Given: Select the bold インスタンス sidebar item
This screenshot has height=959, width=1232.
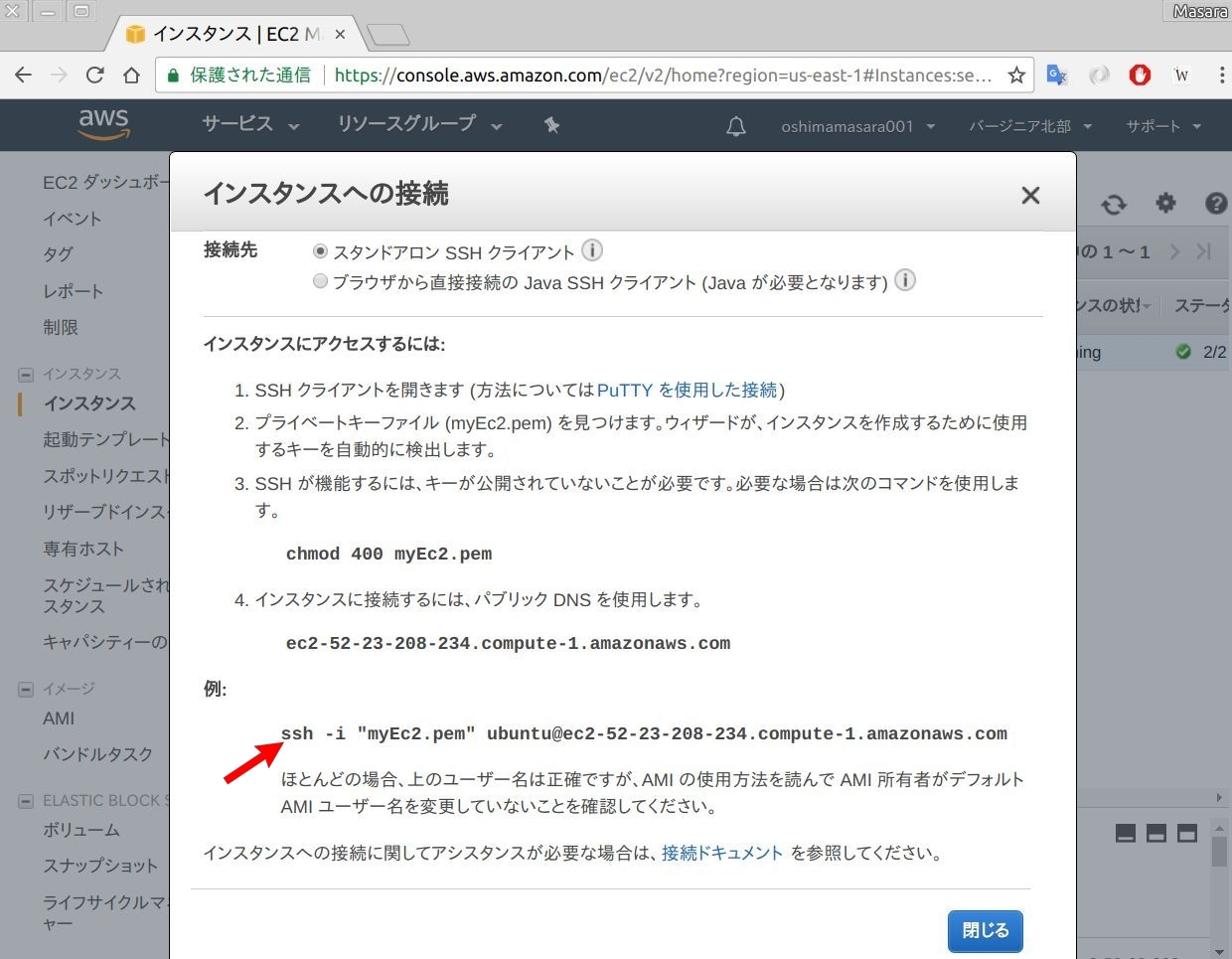Looking at the screenshot, I should tap(89, 403).
